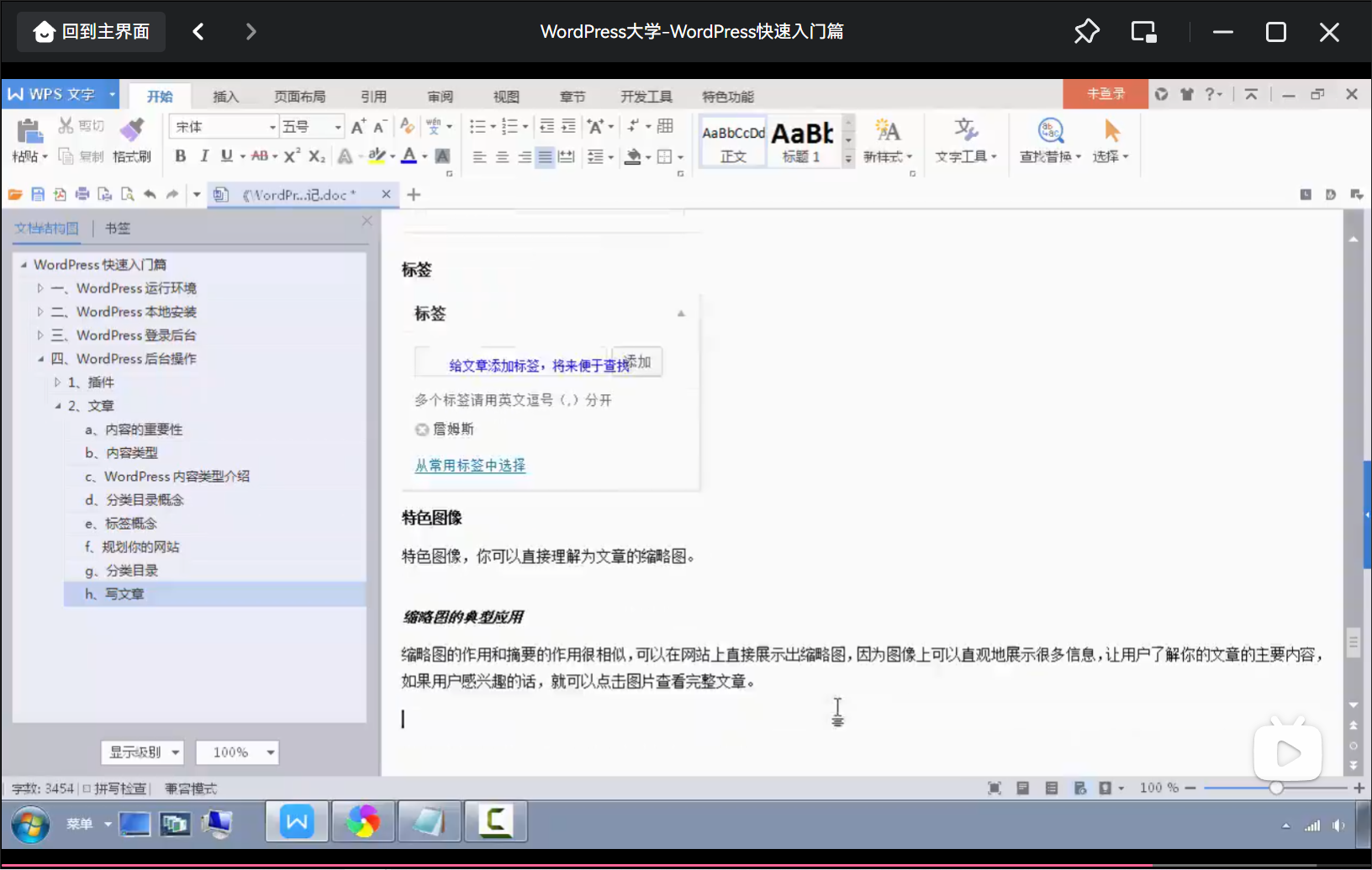Click the clear formatting eraser icon
Screen dimensions: 1372x870
click(407, 126)
